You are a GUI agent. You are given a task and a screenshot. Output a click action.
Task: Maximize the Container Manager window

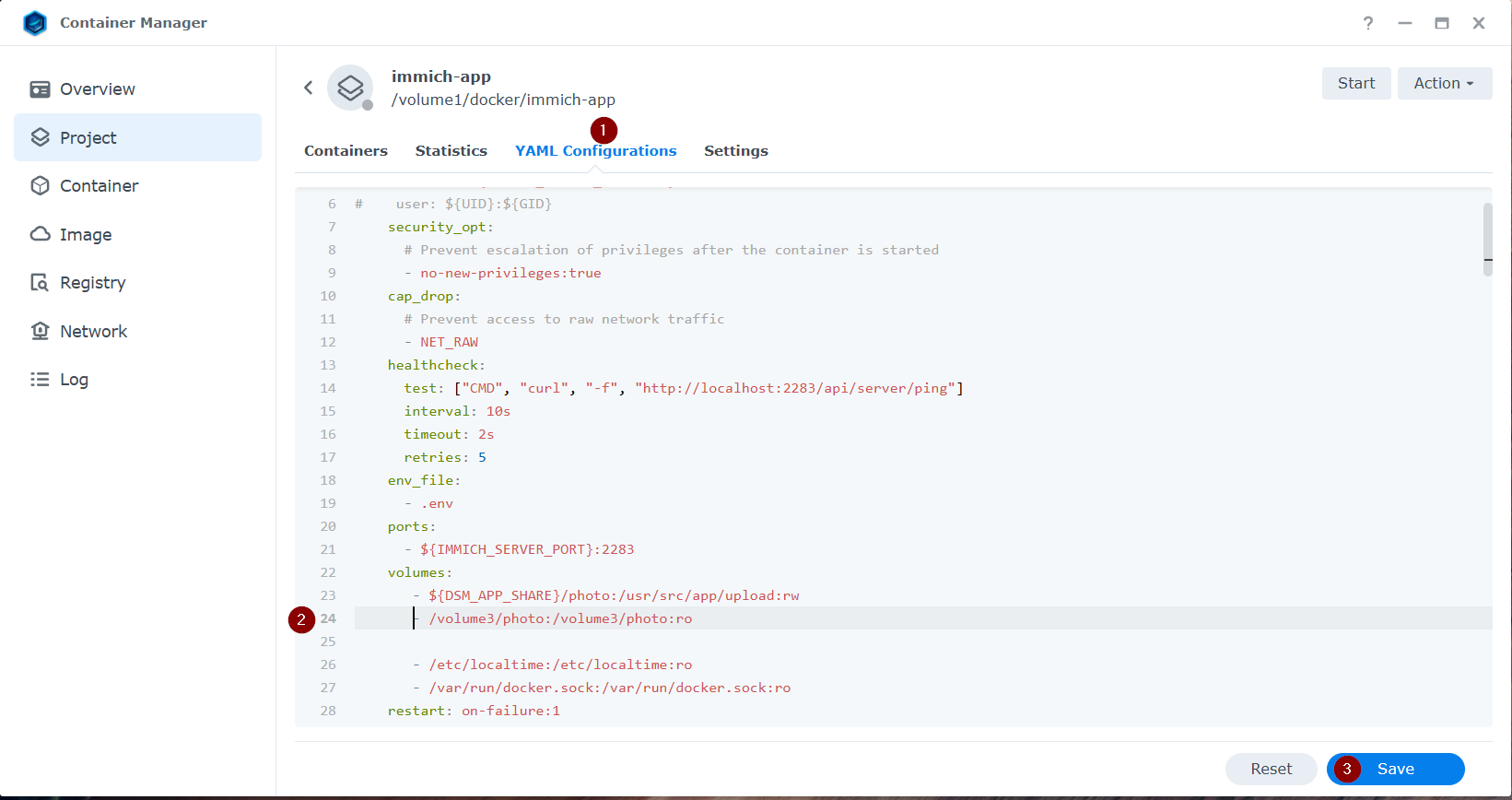point(1442,23)
